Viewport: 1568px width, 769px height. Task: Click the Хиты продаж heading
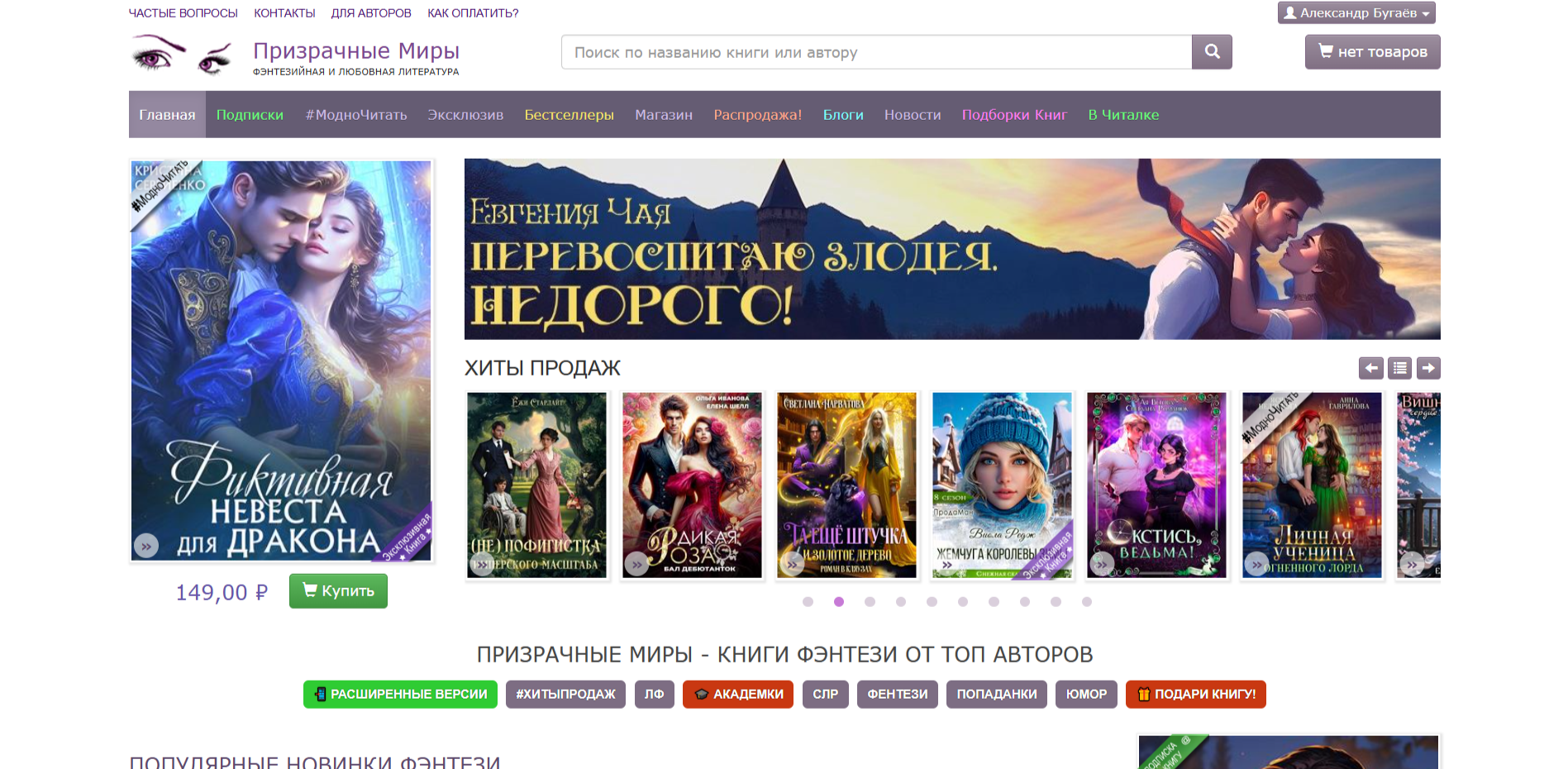tap(542, 368)
